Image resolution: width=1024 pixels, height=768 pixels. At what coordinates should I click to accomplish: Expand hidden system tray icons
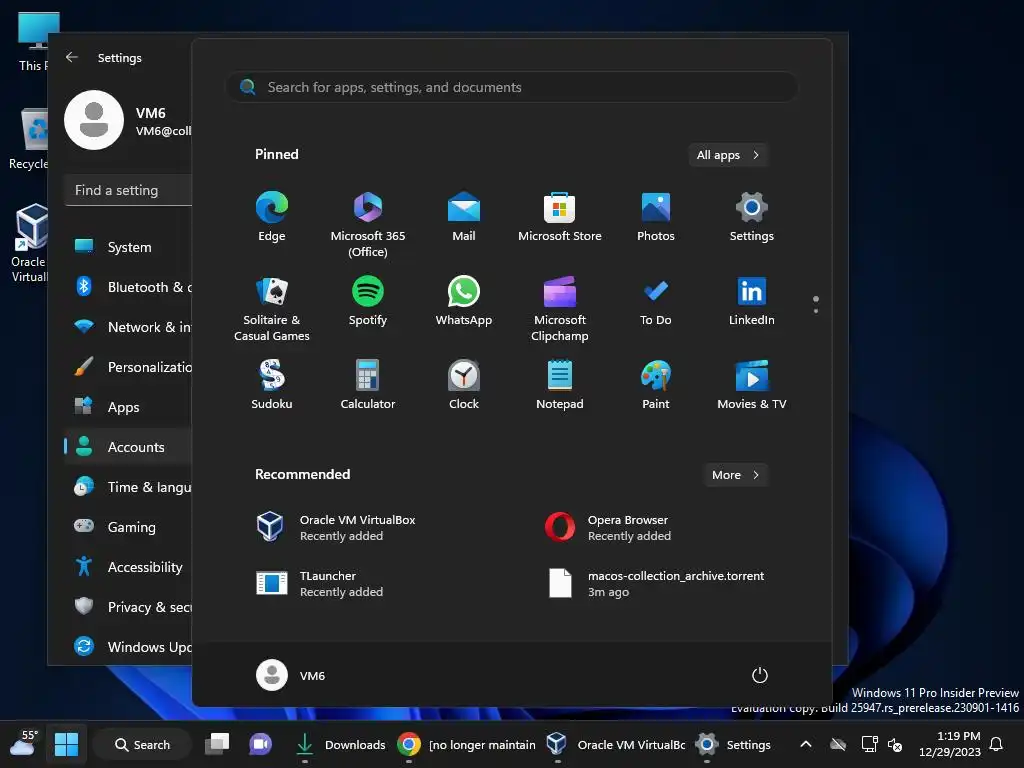coord(806,744)
